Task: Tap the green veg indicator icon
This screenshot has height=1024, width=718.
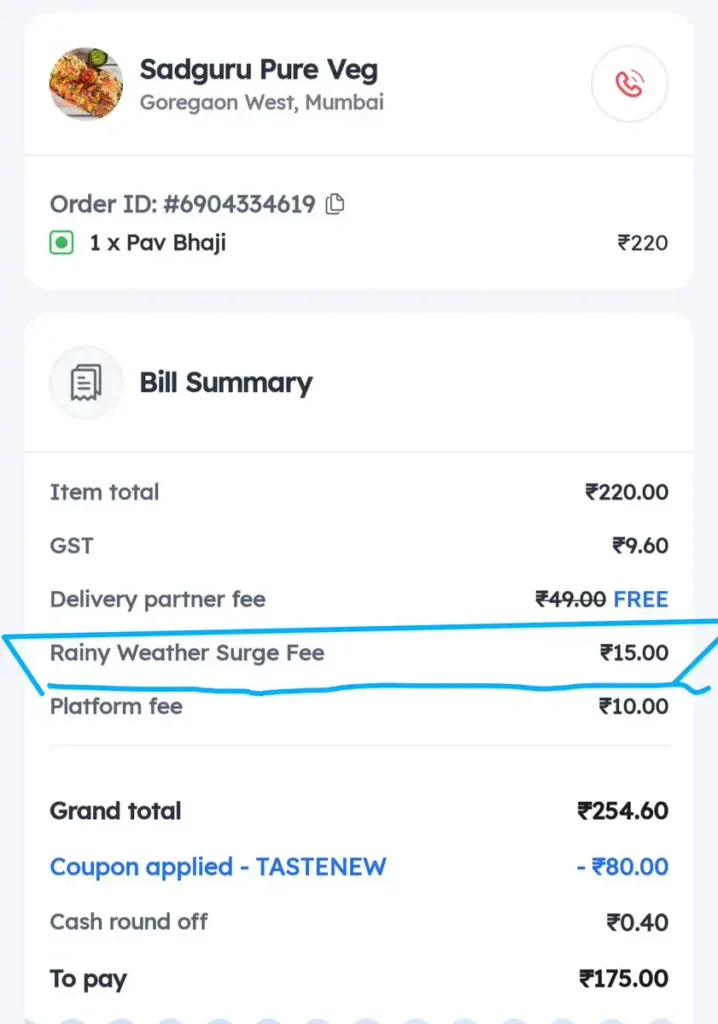Action: 62,243
